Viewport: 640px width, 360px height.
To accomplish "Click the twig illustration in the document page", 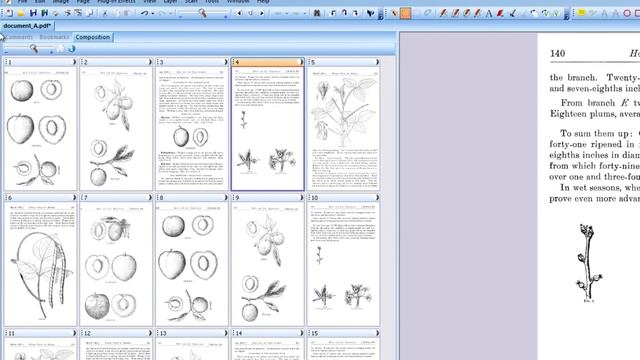I will [589, 262].
